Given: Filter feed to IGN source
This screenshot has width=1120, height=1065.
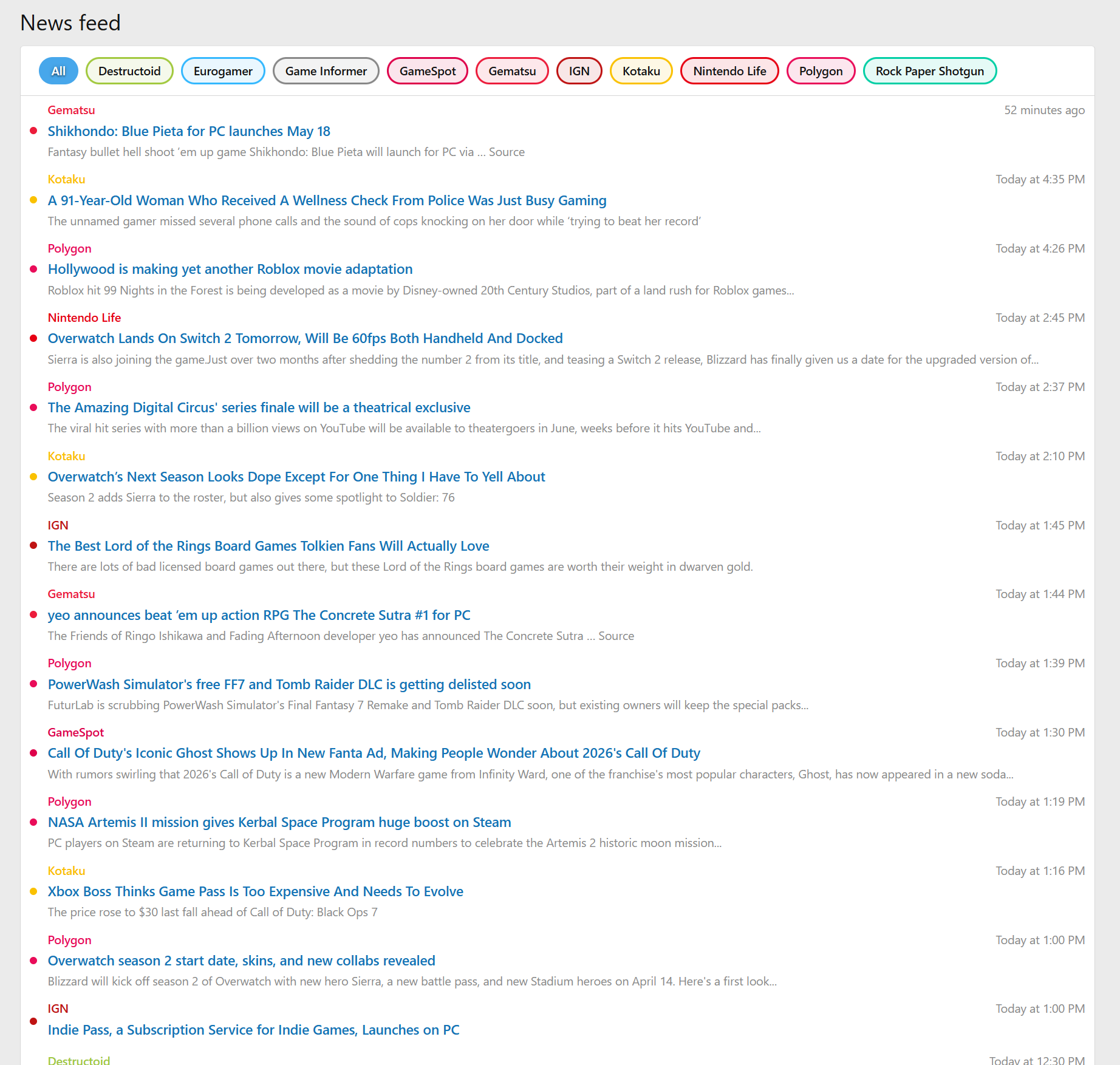Looking at the screenshot, I should [x=579, y=71].
